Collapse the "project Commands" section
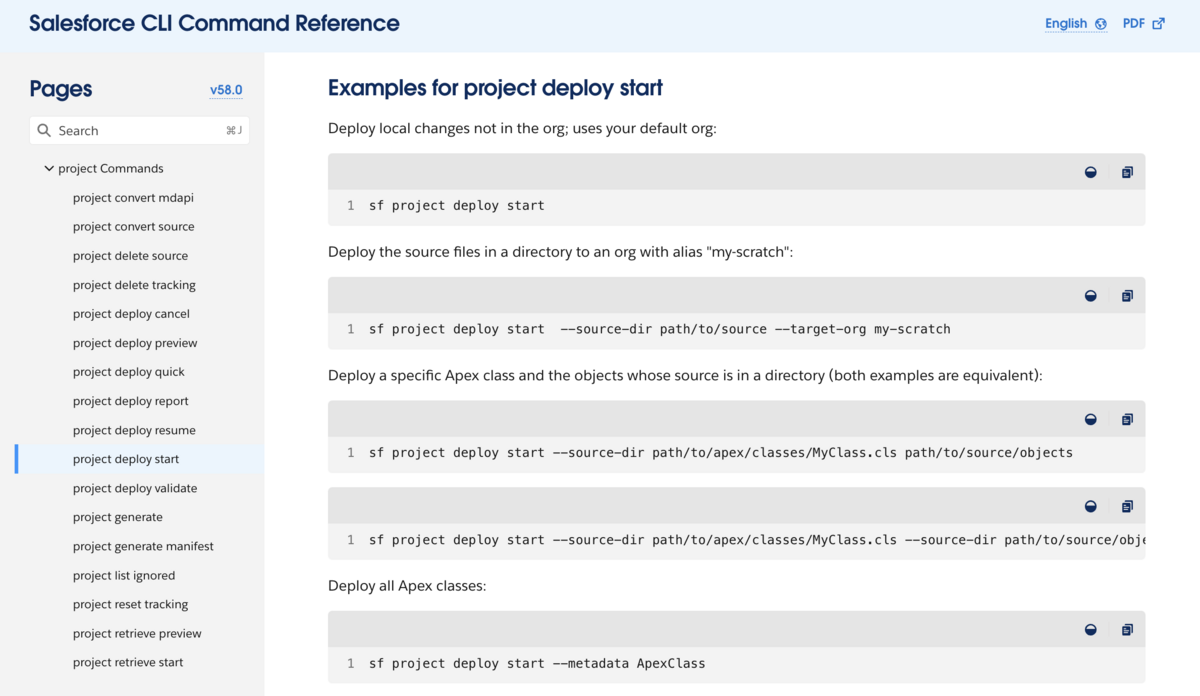The height and width of the screenshot is (696, 1200). coord(48,168)
